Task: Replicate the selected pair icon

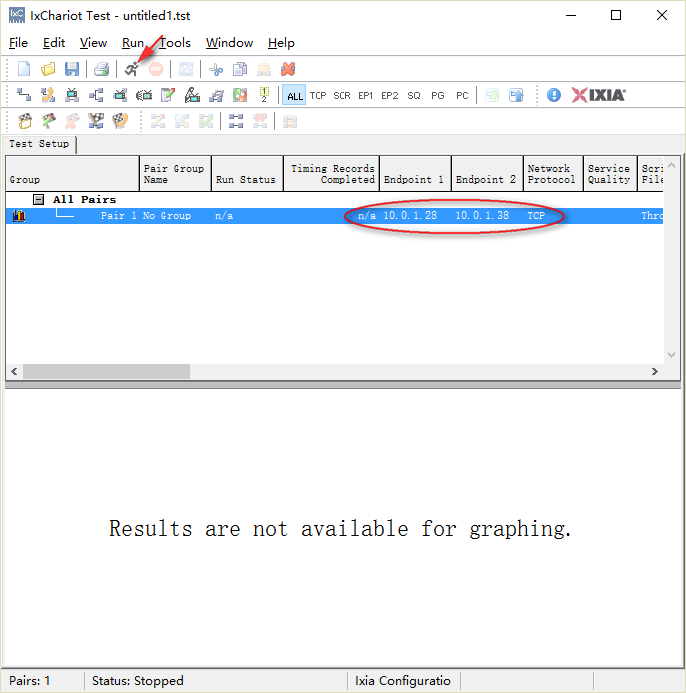Action: click(x=216, y=95)
